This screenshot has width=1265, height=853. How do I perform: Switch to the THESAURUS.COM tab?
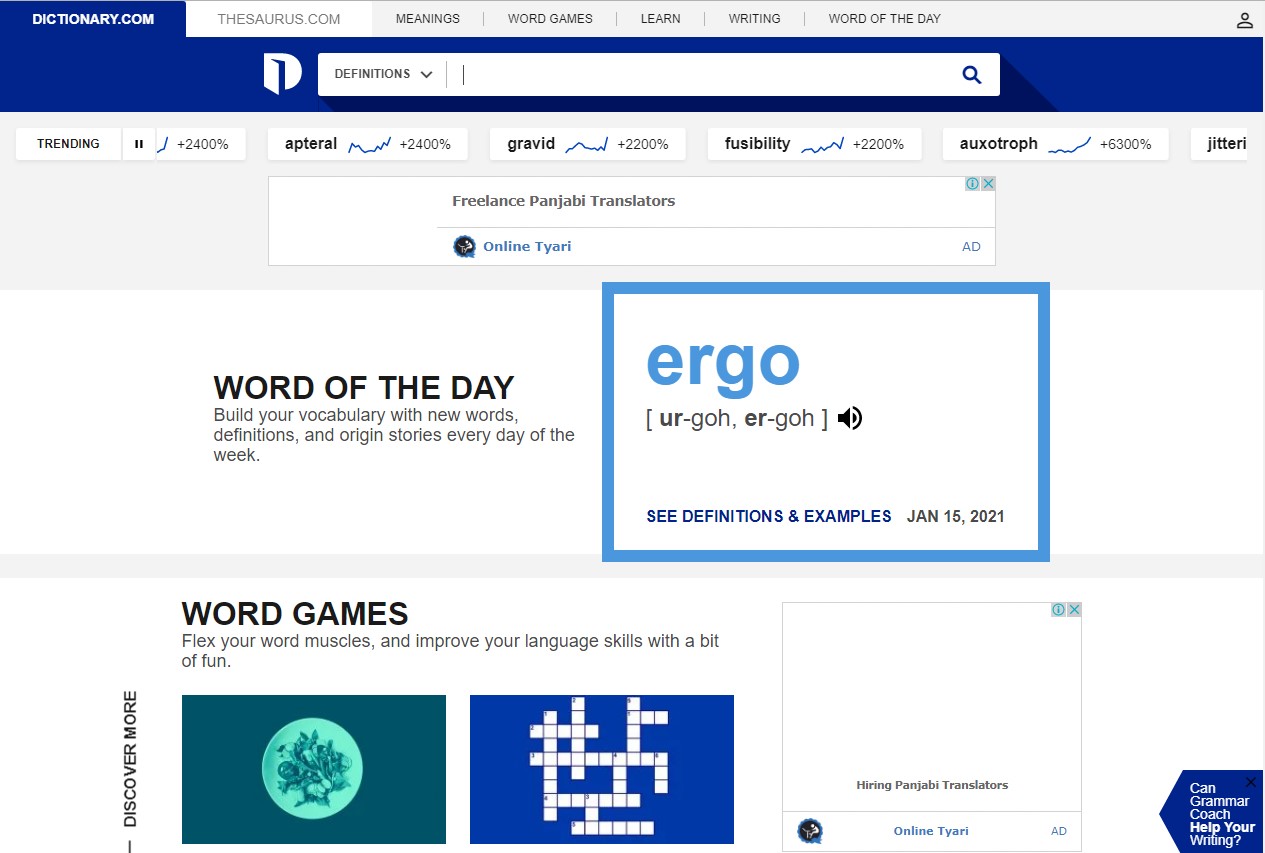278,18
